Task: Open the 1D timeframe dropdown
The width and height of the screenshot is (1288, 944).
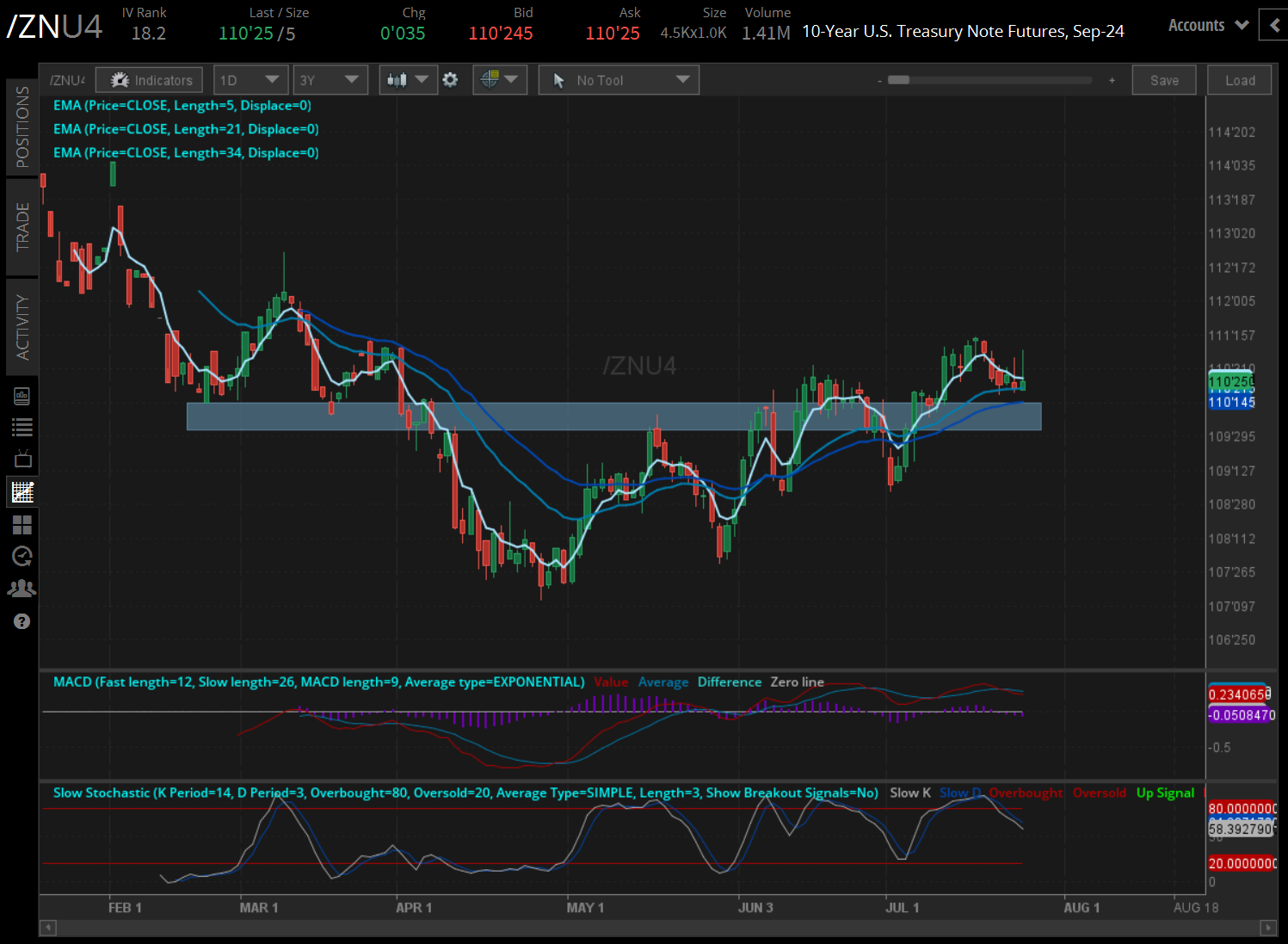Action: coord(250,79)
